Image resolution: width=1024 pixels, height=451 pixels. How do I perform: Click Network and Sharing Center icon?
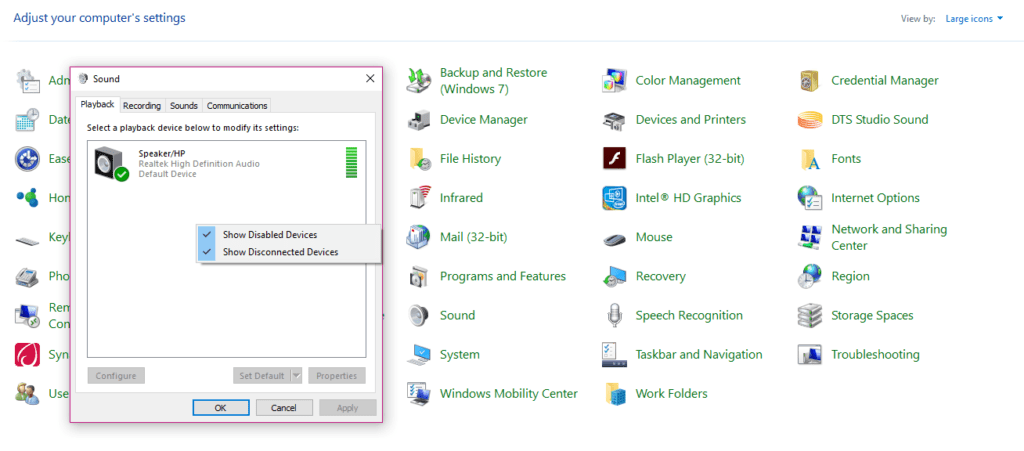[x=810, y=238]
